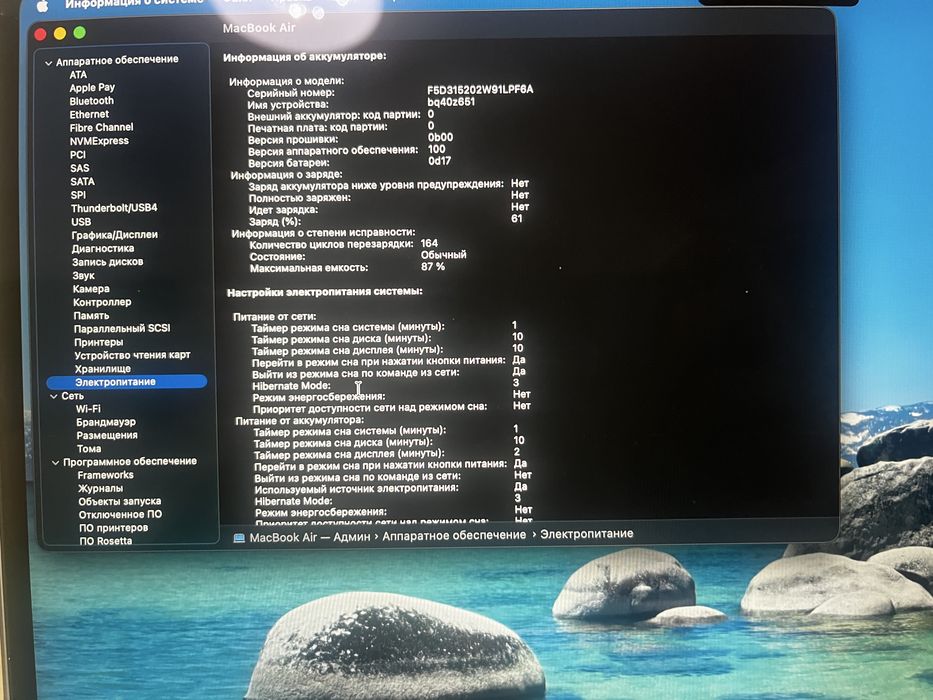This screenshot has height=700, width=933.
Task: Select ATA in the sidebar
Action: (x=78, y=75)
